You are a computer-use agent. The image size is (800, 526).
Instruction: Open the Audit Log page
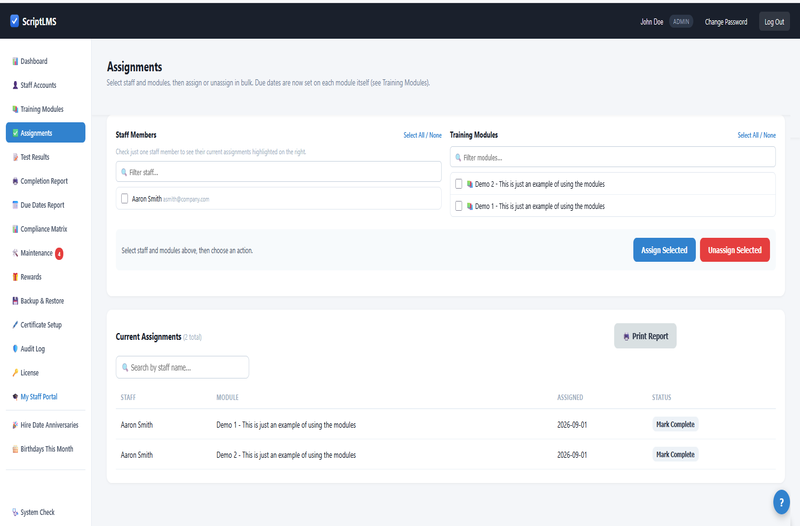click(x=45, y=349)
